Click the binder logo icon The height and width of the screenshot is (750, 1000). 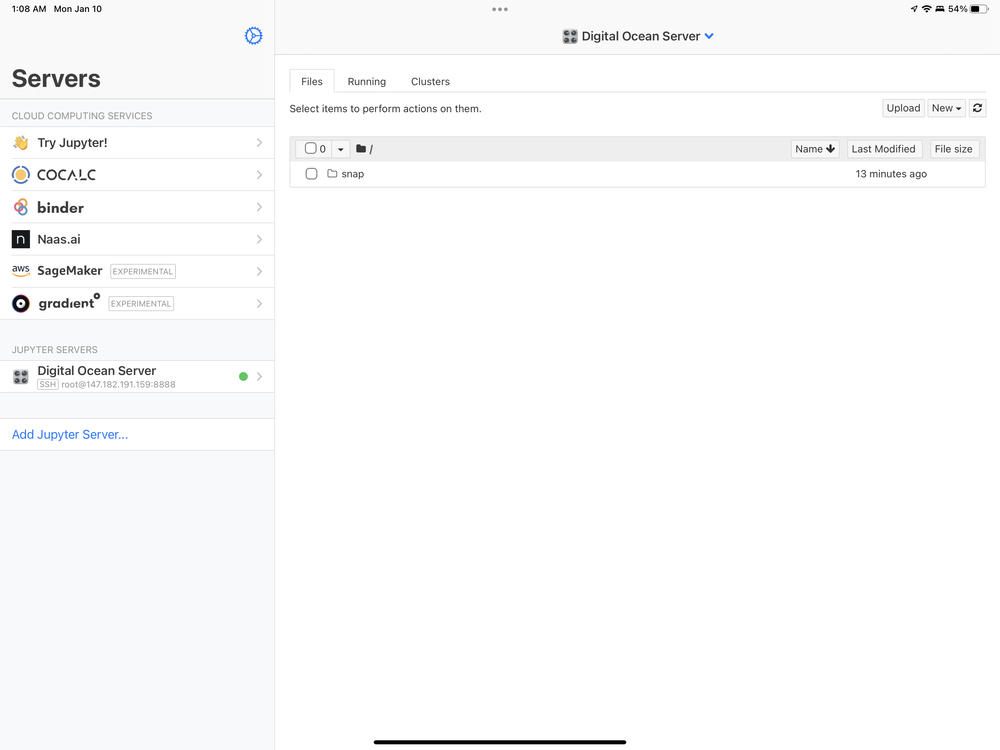coord(20,207)
